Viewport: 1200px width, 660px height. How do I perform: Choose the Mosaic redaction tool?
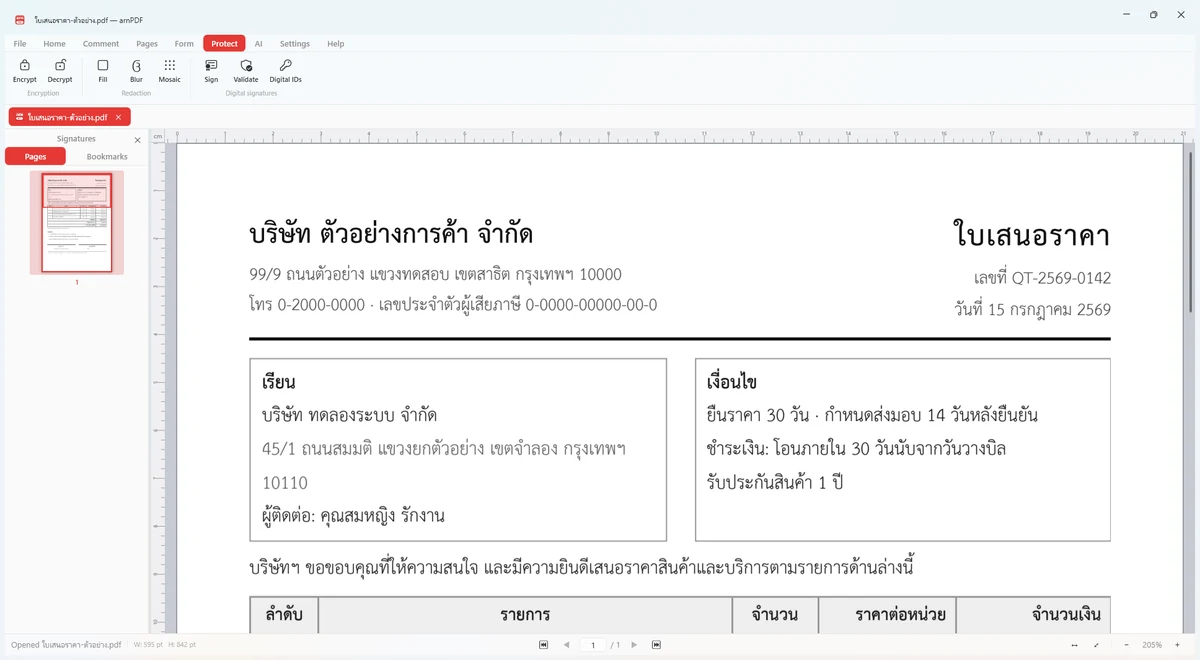pyautogui.click(x=170, y=70)
